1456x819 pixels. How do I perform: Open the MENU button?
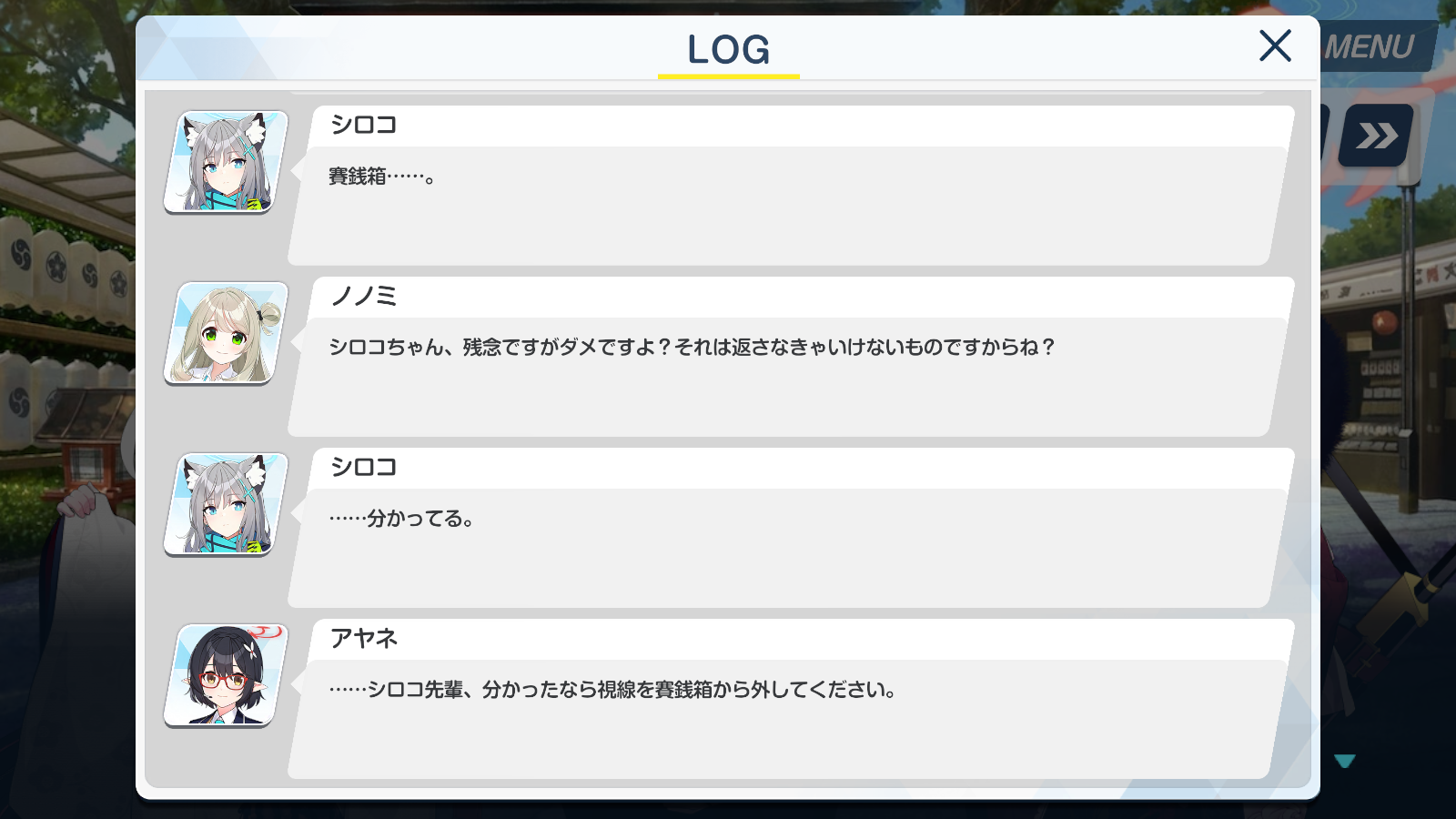click(x=1376, y=46)
